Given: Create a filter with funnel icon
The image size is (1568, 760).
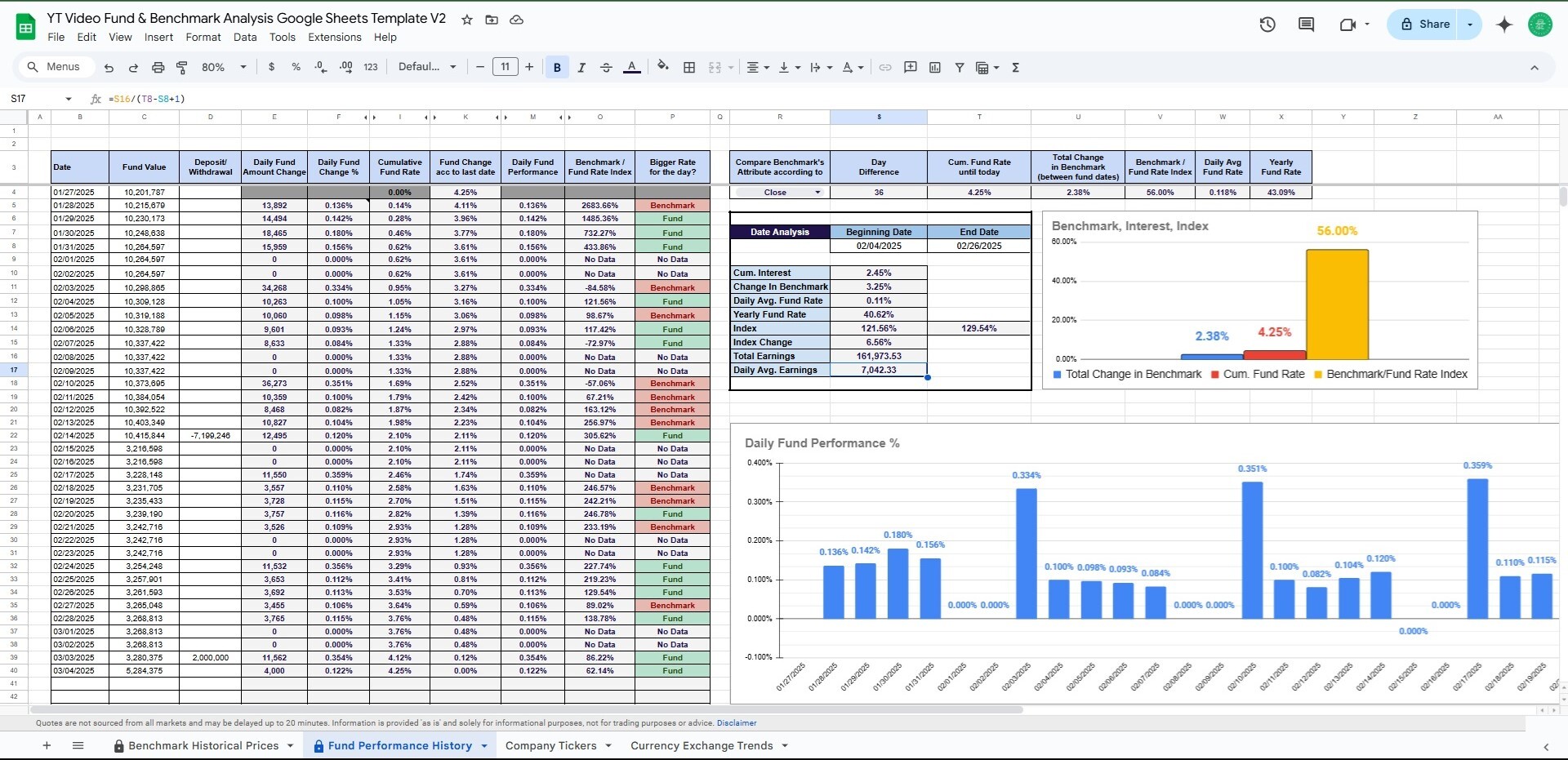Looking at the screenshot, I should coord(960,68).
